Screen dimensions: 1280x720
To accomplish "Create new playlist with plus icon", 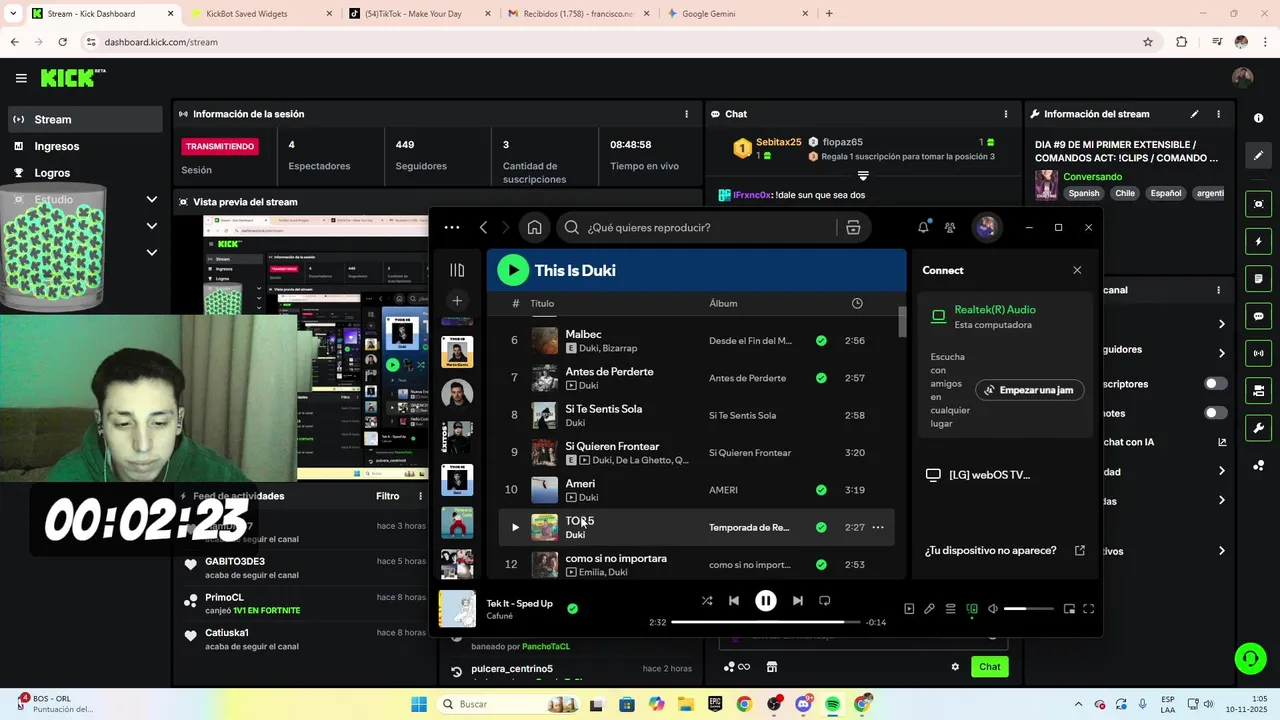I will point(457,300).
